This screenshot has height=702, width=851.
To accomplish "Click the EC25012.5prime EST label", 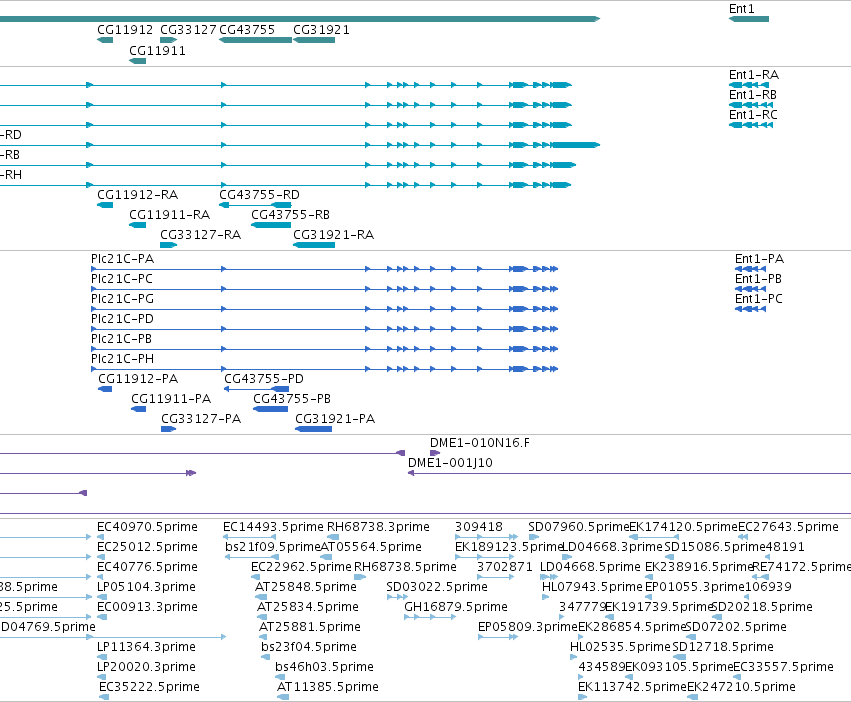I will tap(147, 547).
